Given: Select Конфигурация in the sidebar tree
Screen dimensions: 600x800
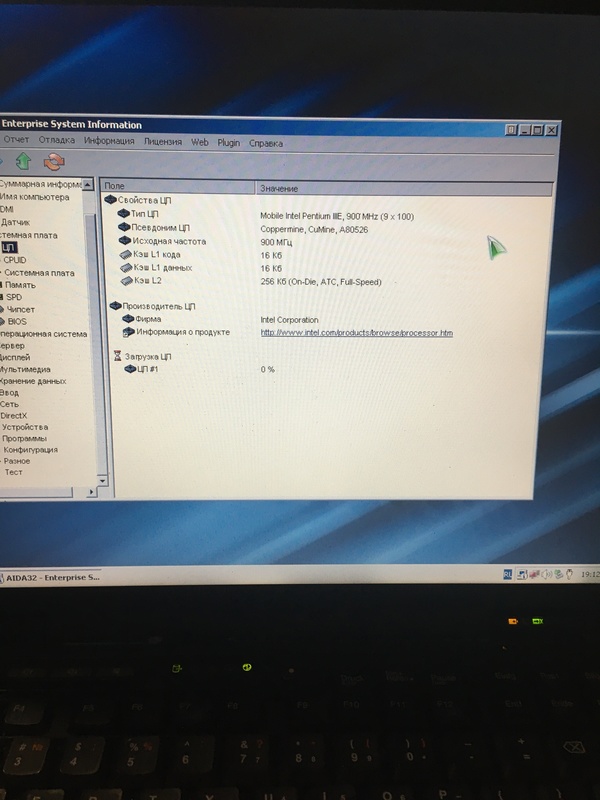Looking at the screenshot, I should point(31,449).
